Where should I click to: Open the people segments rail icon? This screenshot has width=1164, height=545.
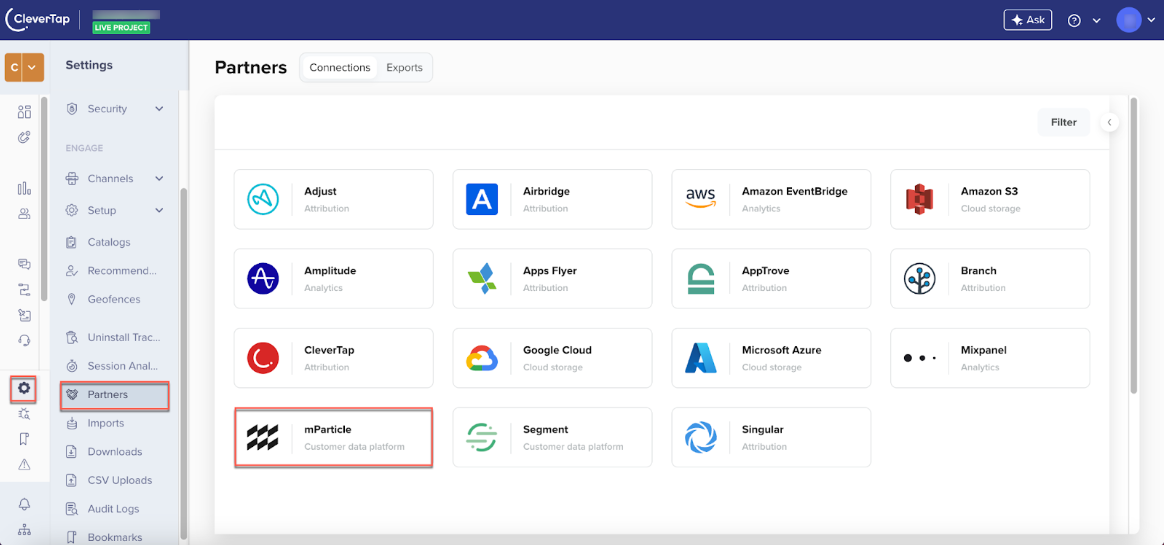(x=24, y=214)
